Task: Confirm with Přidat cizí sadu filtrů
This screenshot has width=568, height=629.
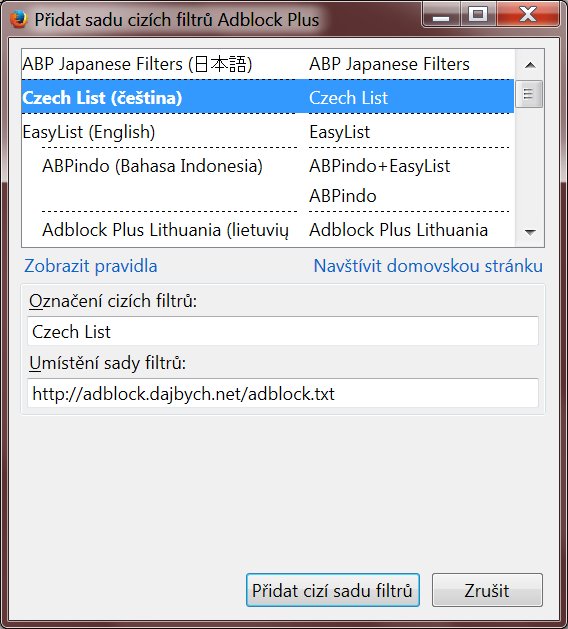Action: [x=333, y=590]
